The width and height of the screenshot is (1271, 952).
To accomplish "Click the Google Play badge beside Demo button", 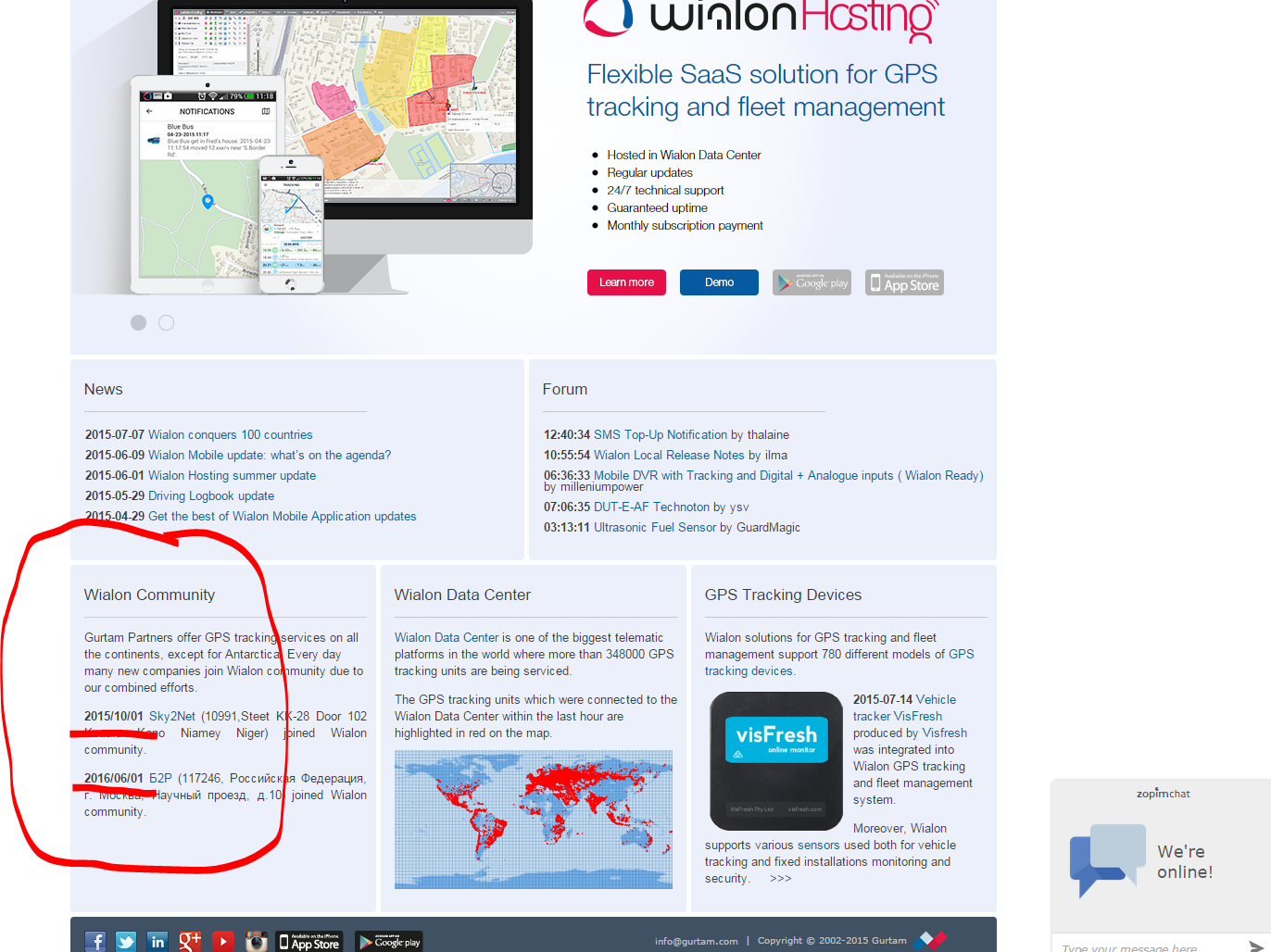I will point(812,282).
